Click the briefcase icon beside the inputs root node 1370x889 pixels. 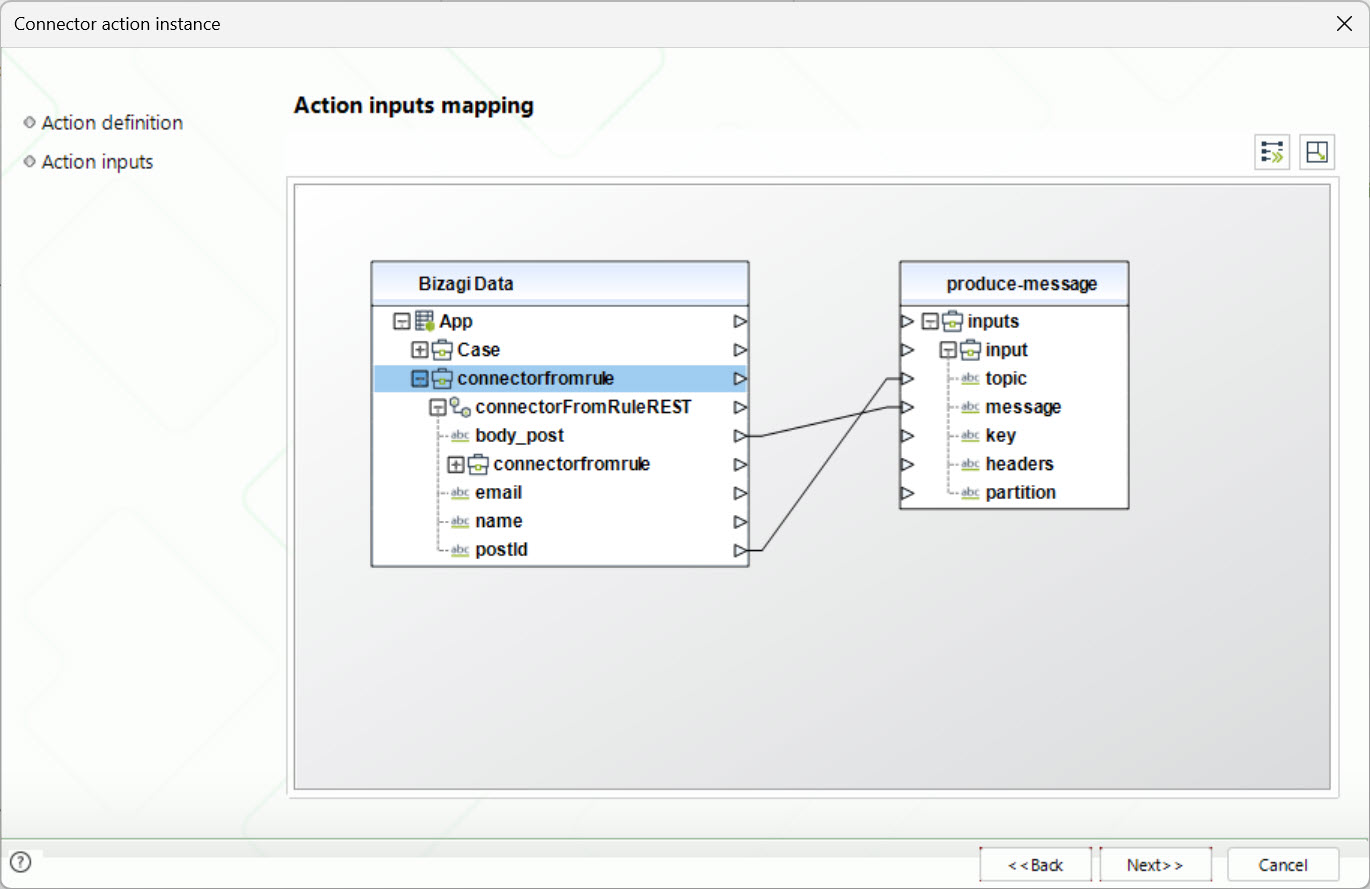[952, 321]
